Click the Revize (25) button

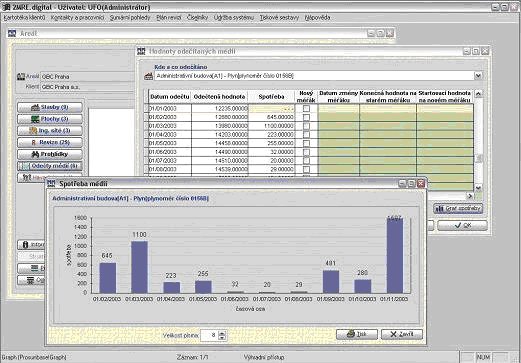click(x=50, y=142)
